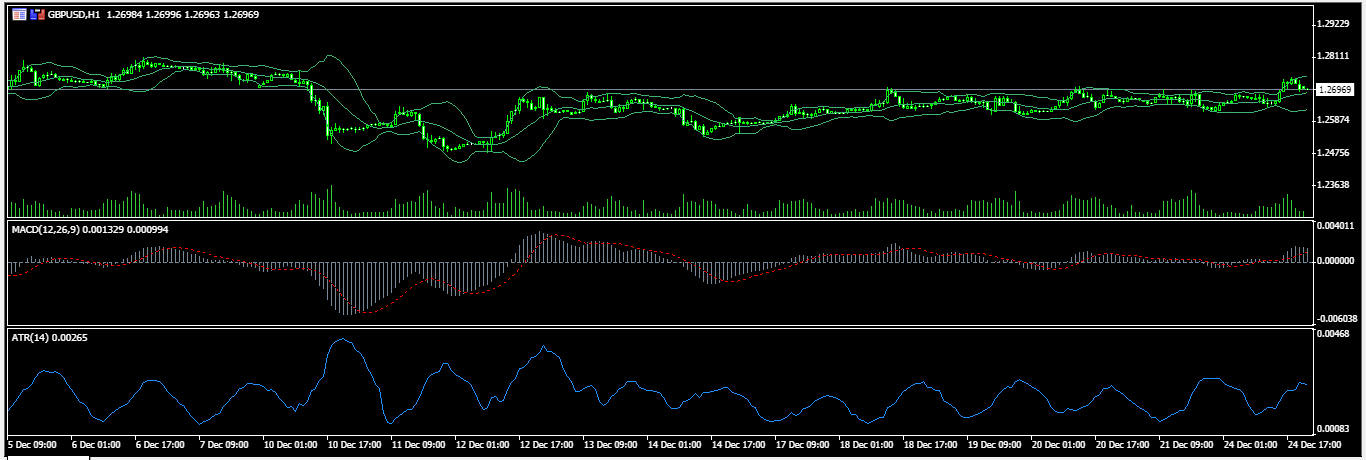The width and height of the screenshot is (1366, 460).
Task: Click the 12 Dec 17:00 time label
Action: [x=545, y=443]
